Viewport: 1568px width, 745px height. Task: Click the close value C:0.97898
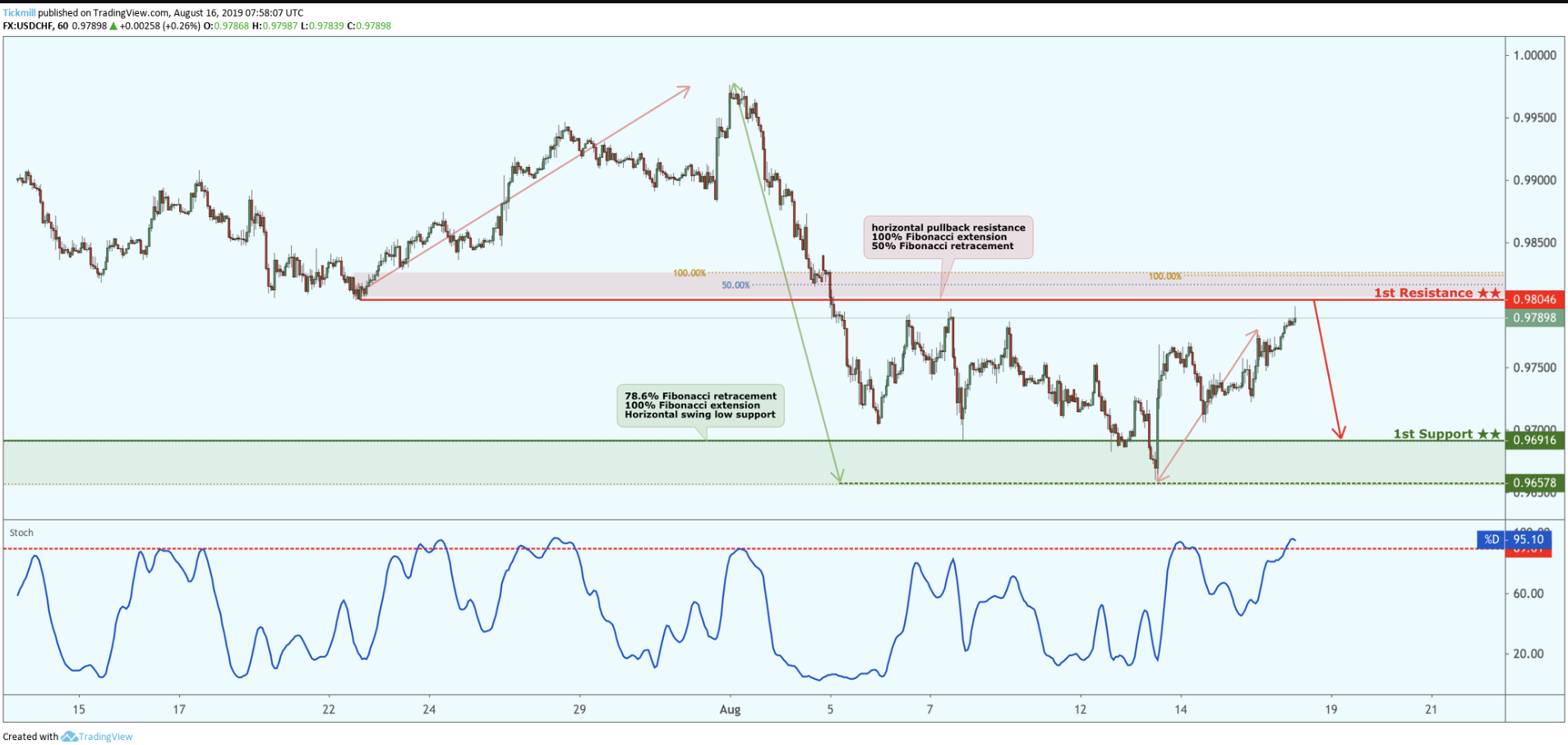[x=369, y=26]
